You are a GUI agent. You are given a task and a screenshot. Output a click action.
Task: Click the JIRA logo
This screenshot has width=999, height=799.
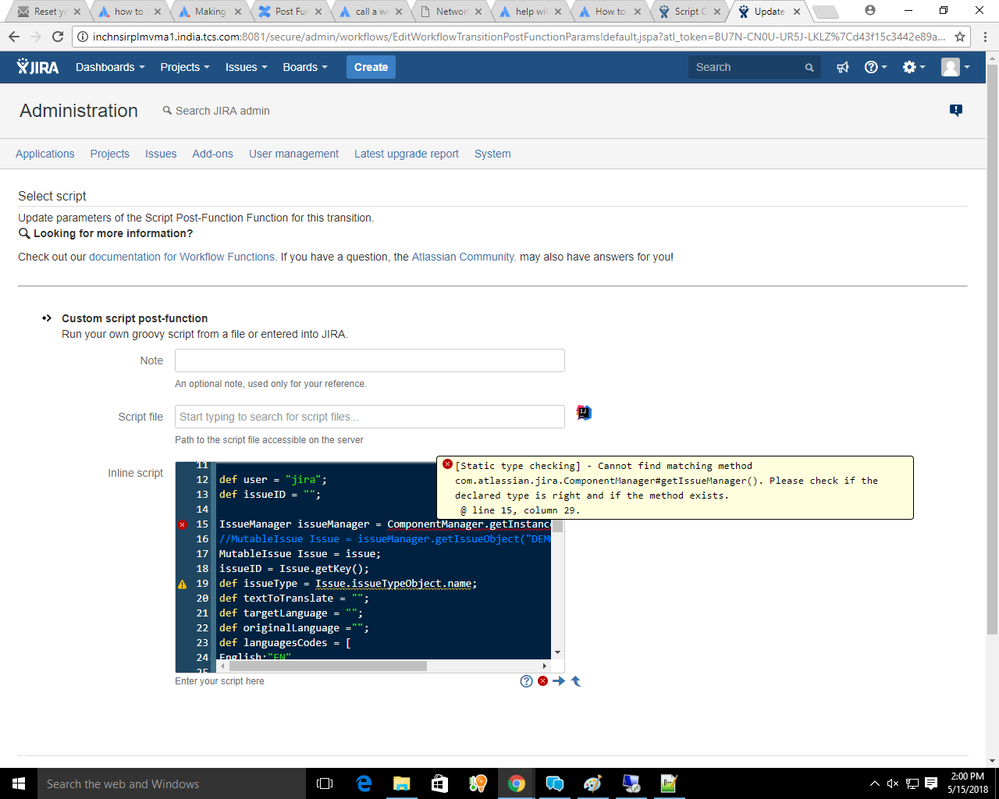[38, 67]
